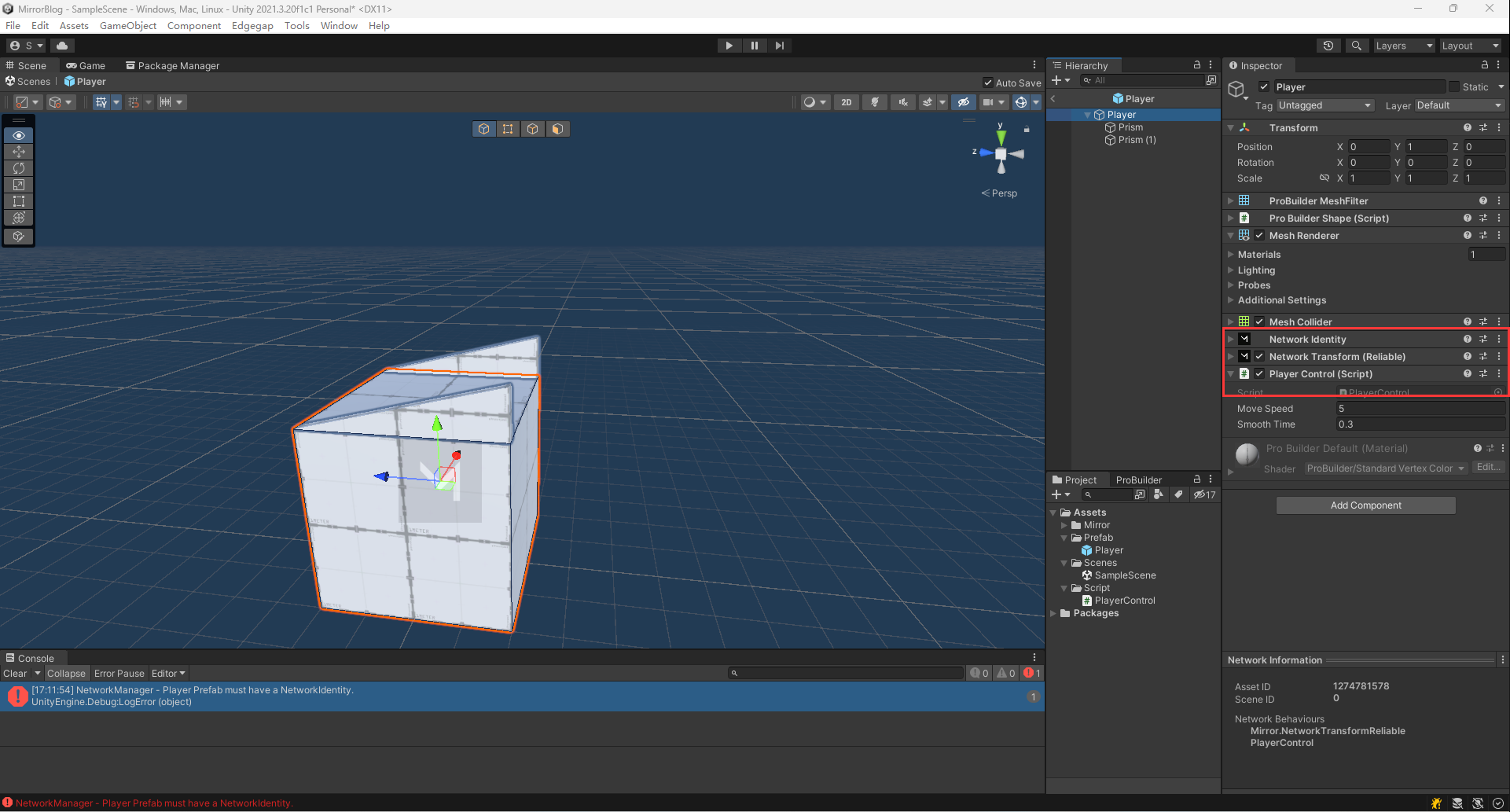1510x812 pixels.
Task: Open the snap increment settings dropdown
Action: [171, 102]
